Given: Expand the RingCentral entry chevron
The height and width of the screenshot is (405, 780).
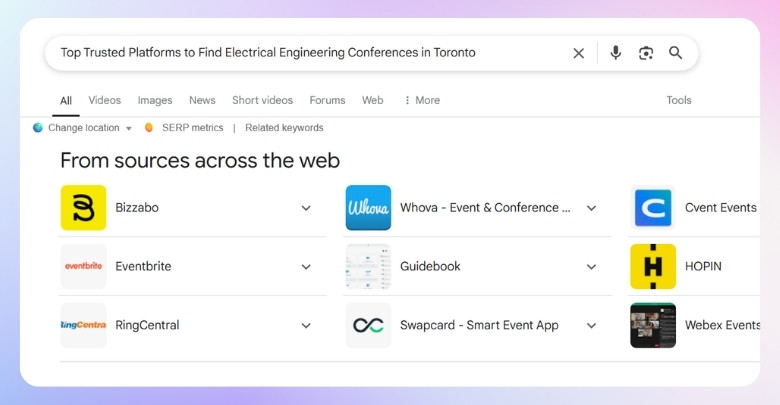Looking at the screenshot, I should pos(306,325).
